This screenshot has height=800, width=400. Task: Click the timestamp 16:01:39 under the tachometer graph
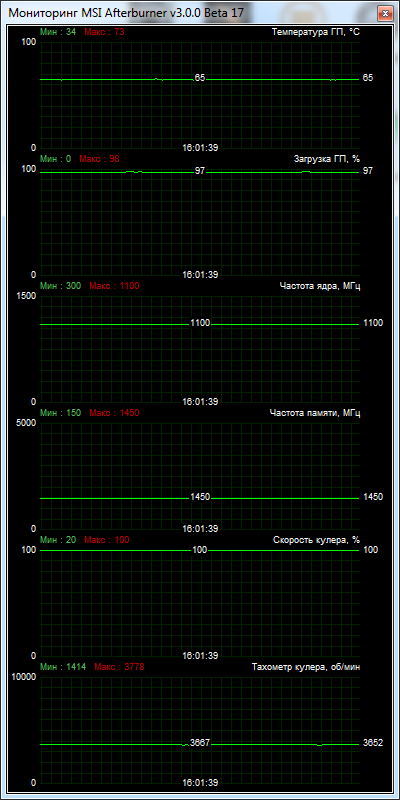(200, 783)
